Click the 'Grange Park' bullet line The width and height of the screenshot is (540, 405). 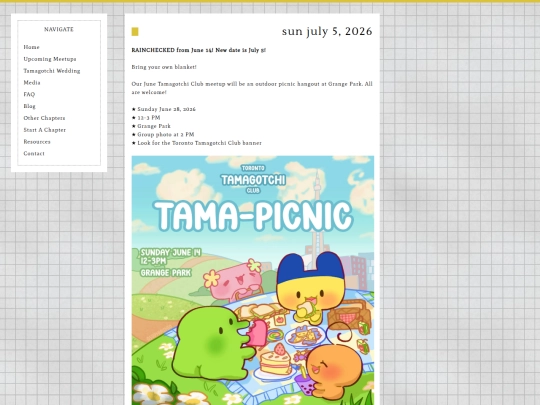(x=151, y=126)
